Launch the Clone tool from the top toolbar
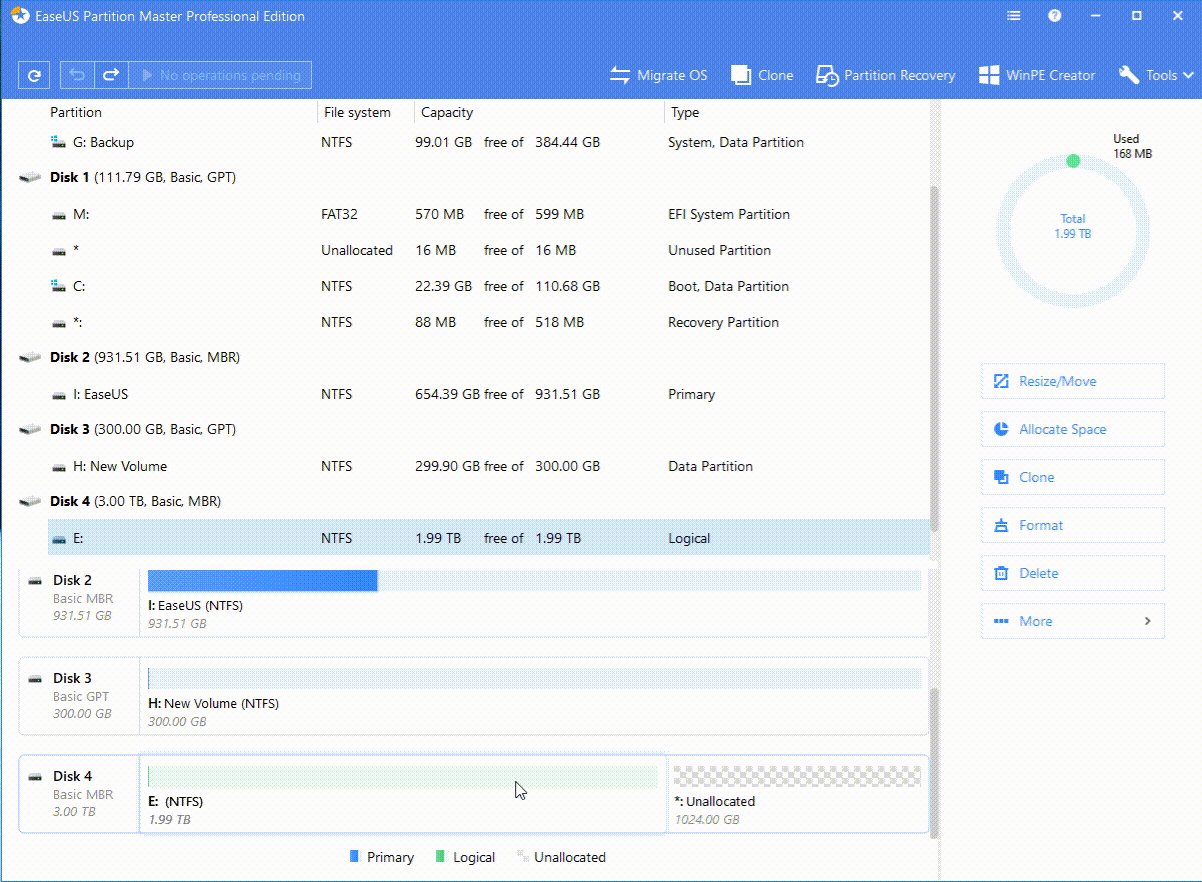The width and height of the screenshot is (1202, 882). click(x=762, y=75)
